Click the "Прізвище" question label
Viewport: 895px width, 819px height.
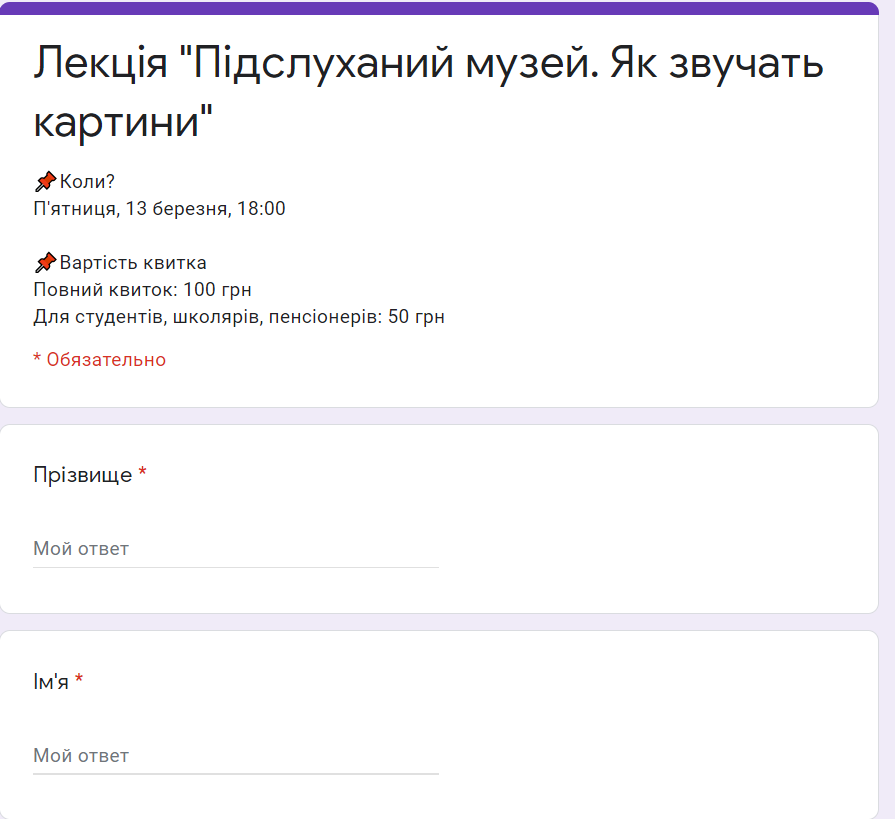point(83,474)
